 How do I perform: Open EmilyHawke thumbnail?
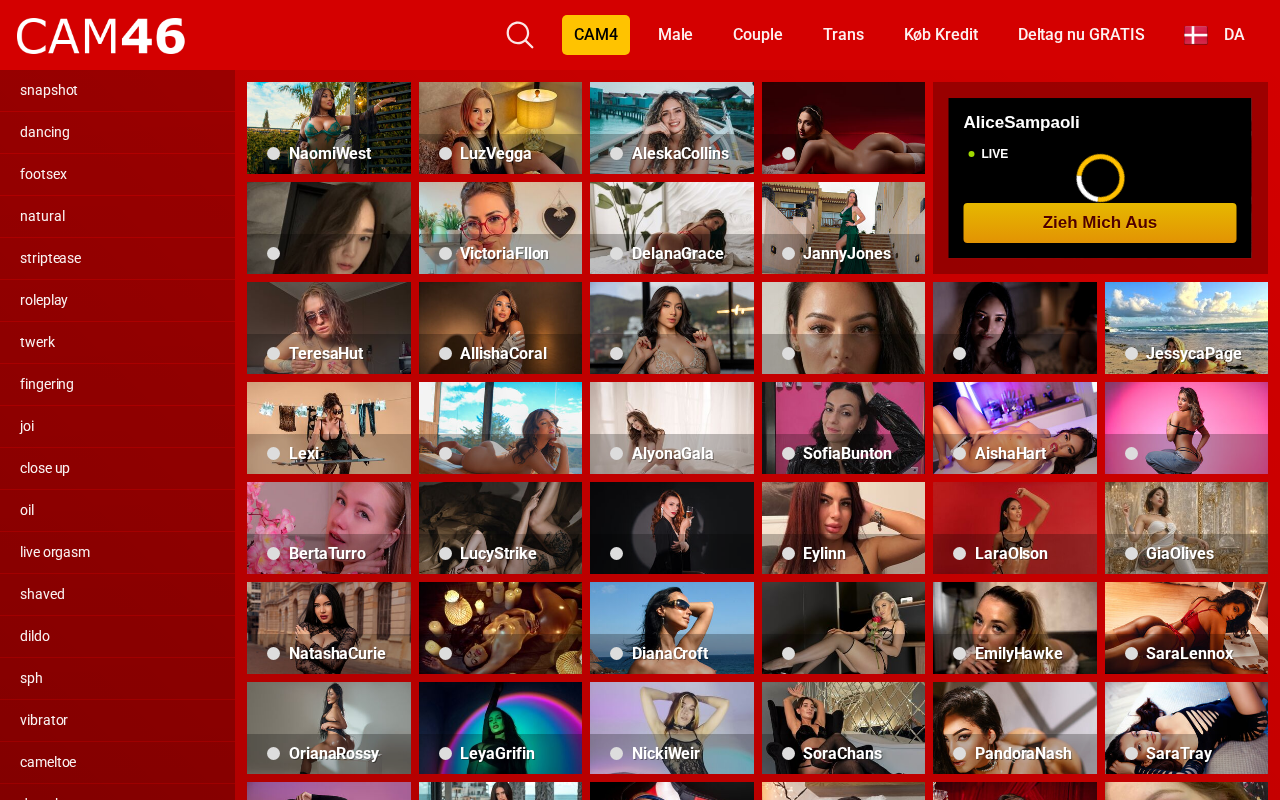(x=1015, y=628)
